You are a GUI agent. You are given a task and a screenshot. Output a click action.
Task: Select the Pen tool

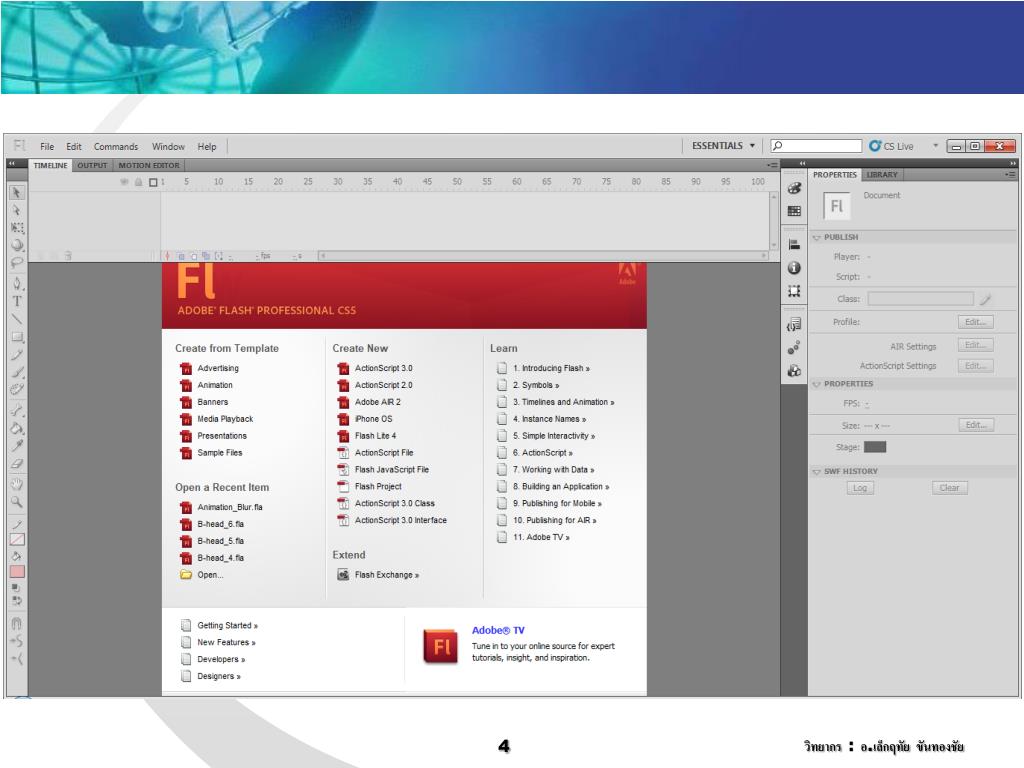(17, 283)
